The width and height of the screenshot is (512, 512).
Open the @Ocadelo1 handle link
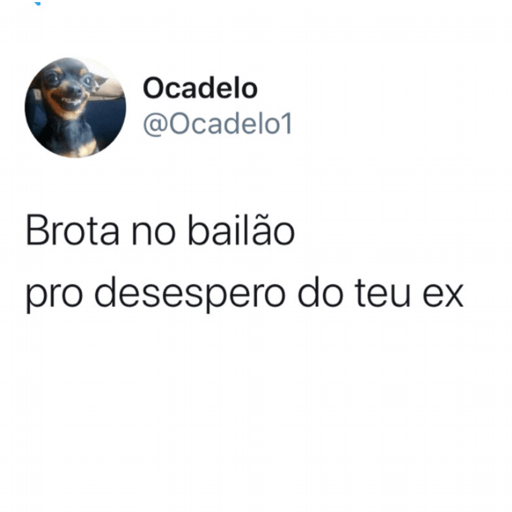(218, 124)
